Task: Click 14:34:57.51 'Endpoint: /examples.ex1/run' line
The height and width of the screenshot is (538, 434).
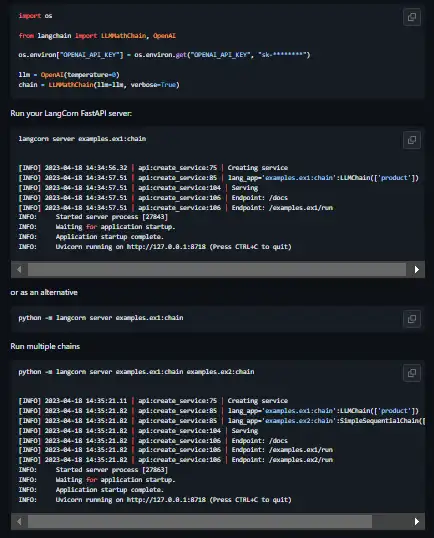Action: click(x=176, y=208)
